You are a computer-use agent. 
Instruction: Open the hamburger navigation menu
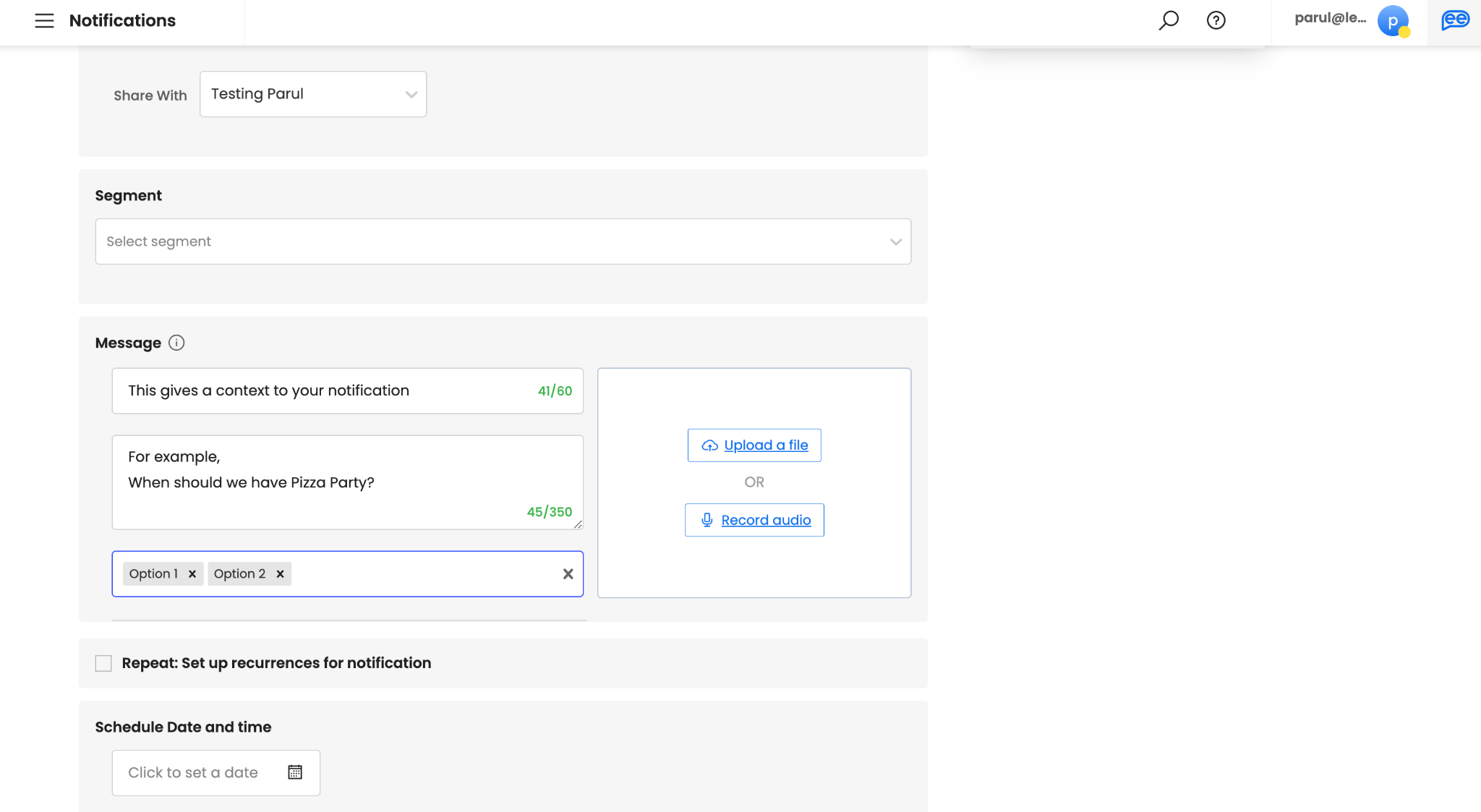tap(44, 20)
